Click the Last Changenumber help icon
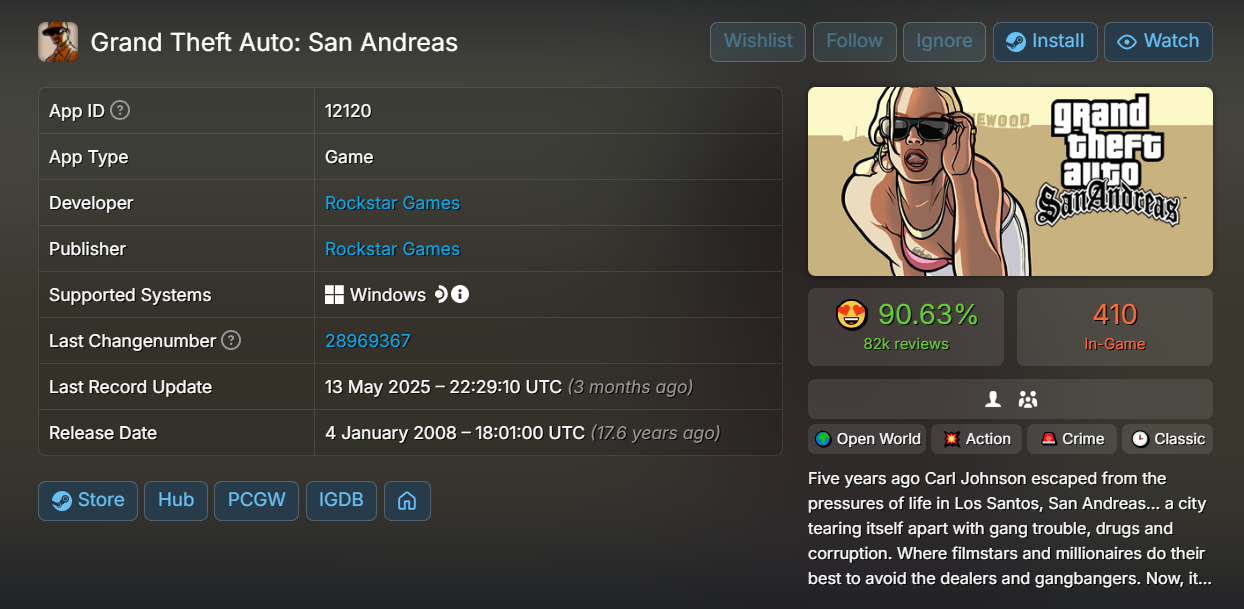 coord(231,341)
